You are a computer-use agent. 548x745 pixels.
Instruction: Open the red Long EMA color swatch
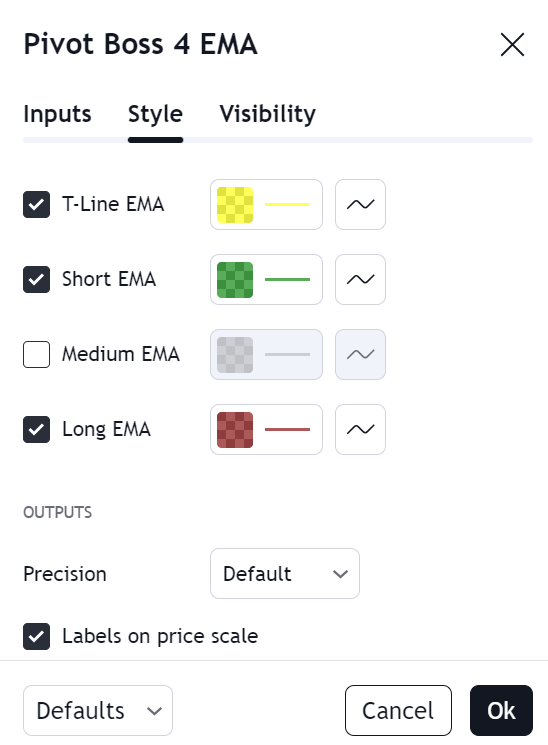pos(235,430)
